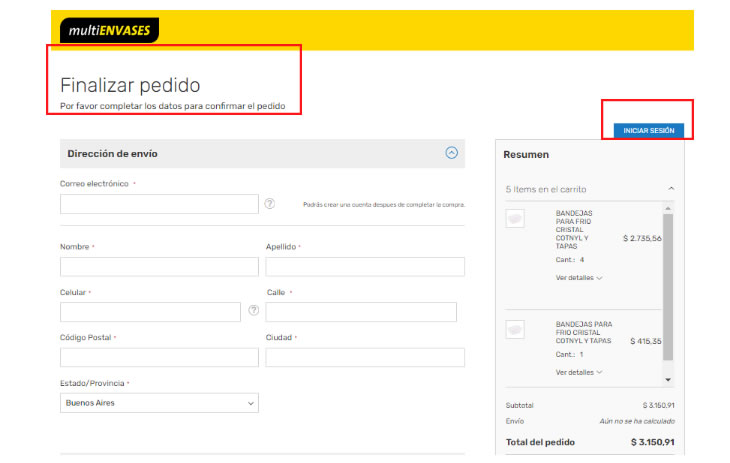Screen dimensions: 730x463
Task: Expand Ver detalles for first cart item
Action: click(579, 278)
